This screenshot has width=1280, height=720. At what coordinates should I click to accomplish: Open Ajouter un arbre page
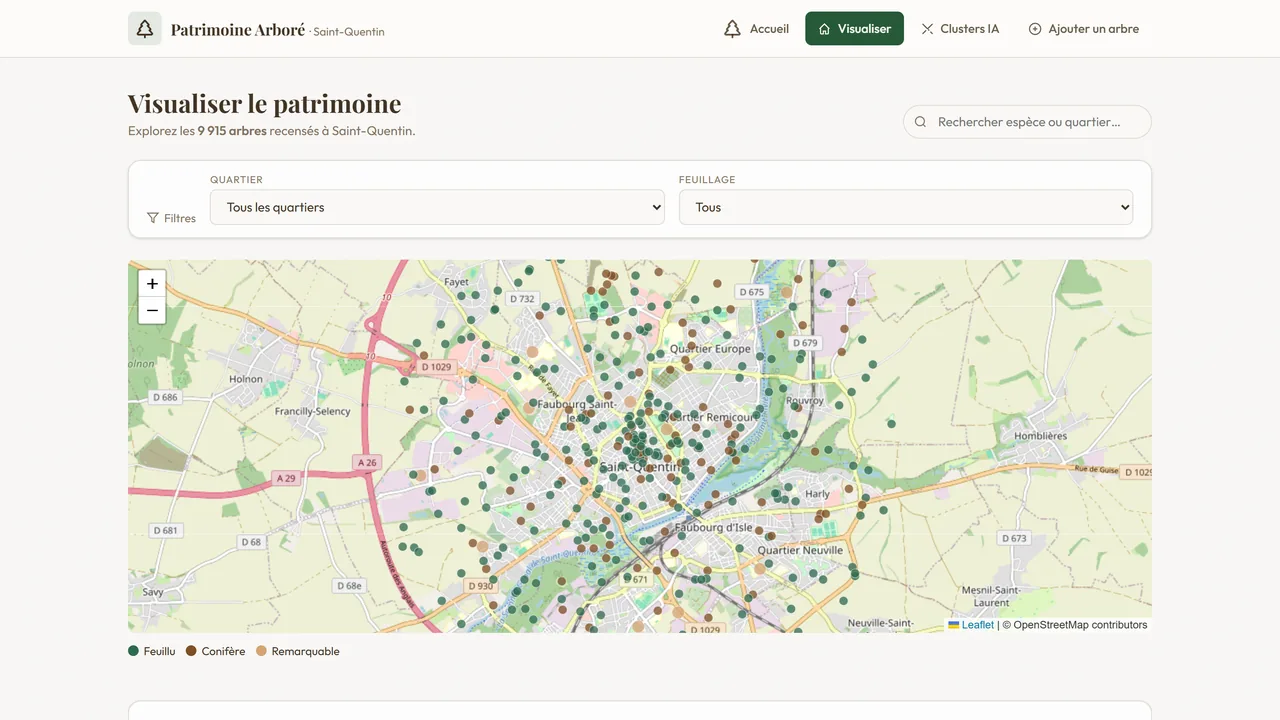(x=1084, y=29)
